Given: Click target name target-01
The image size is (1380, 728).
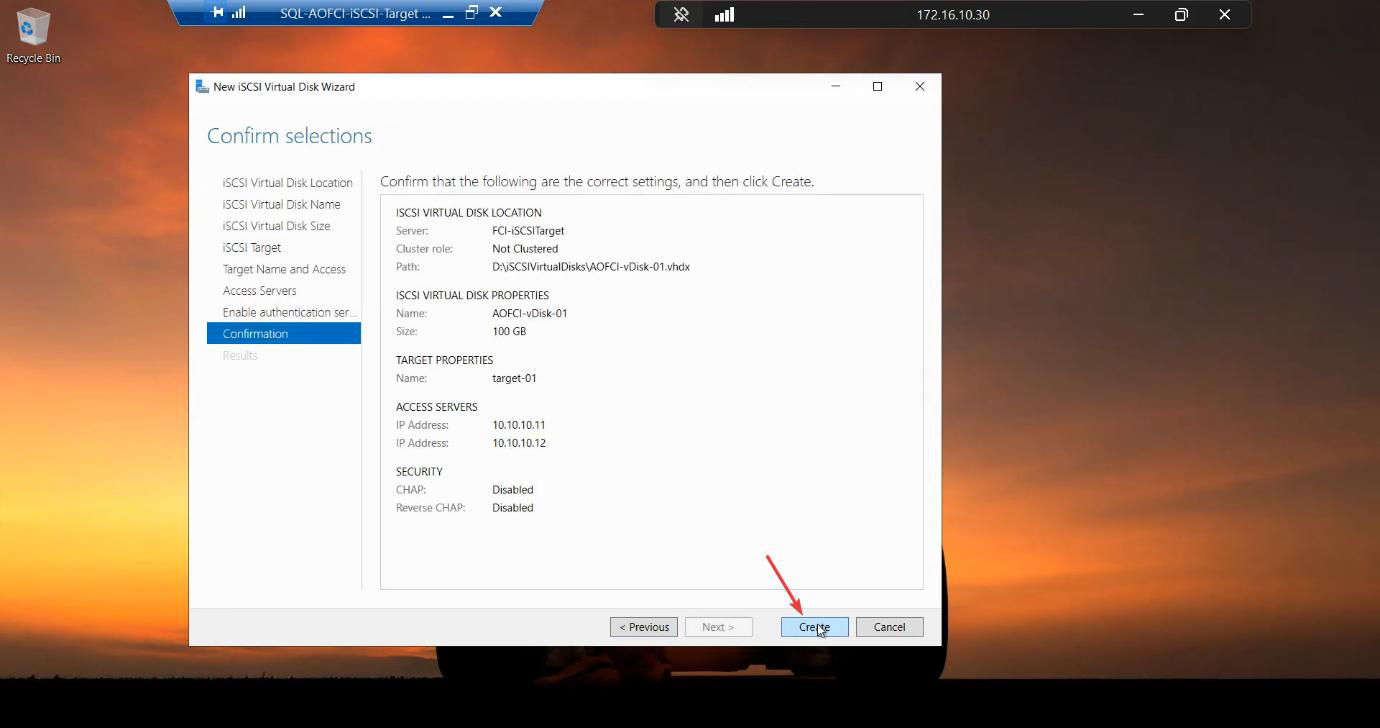Looking at the screenshot, I should click(x=514, y=378).
